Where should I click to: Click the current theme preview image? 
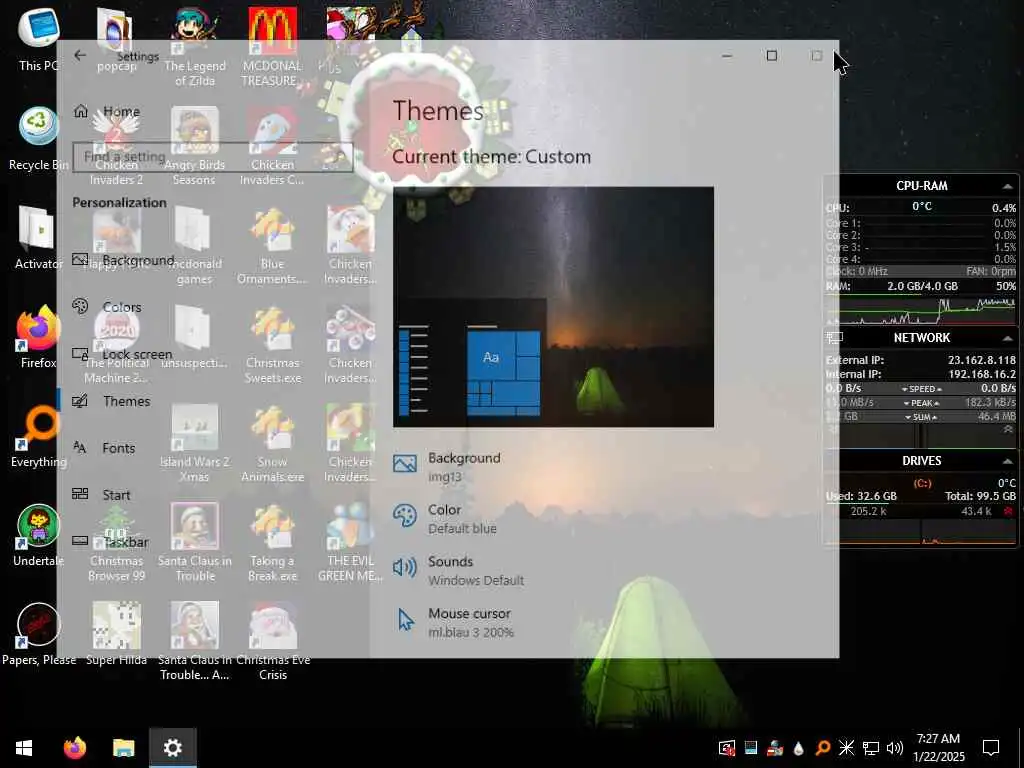pos(553,307)
